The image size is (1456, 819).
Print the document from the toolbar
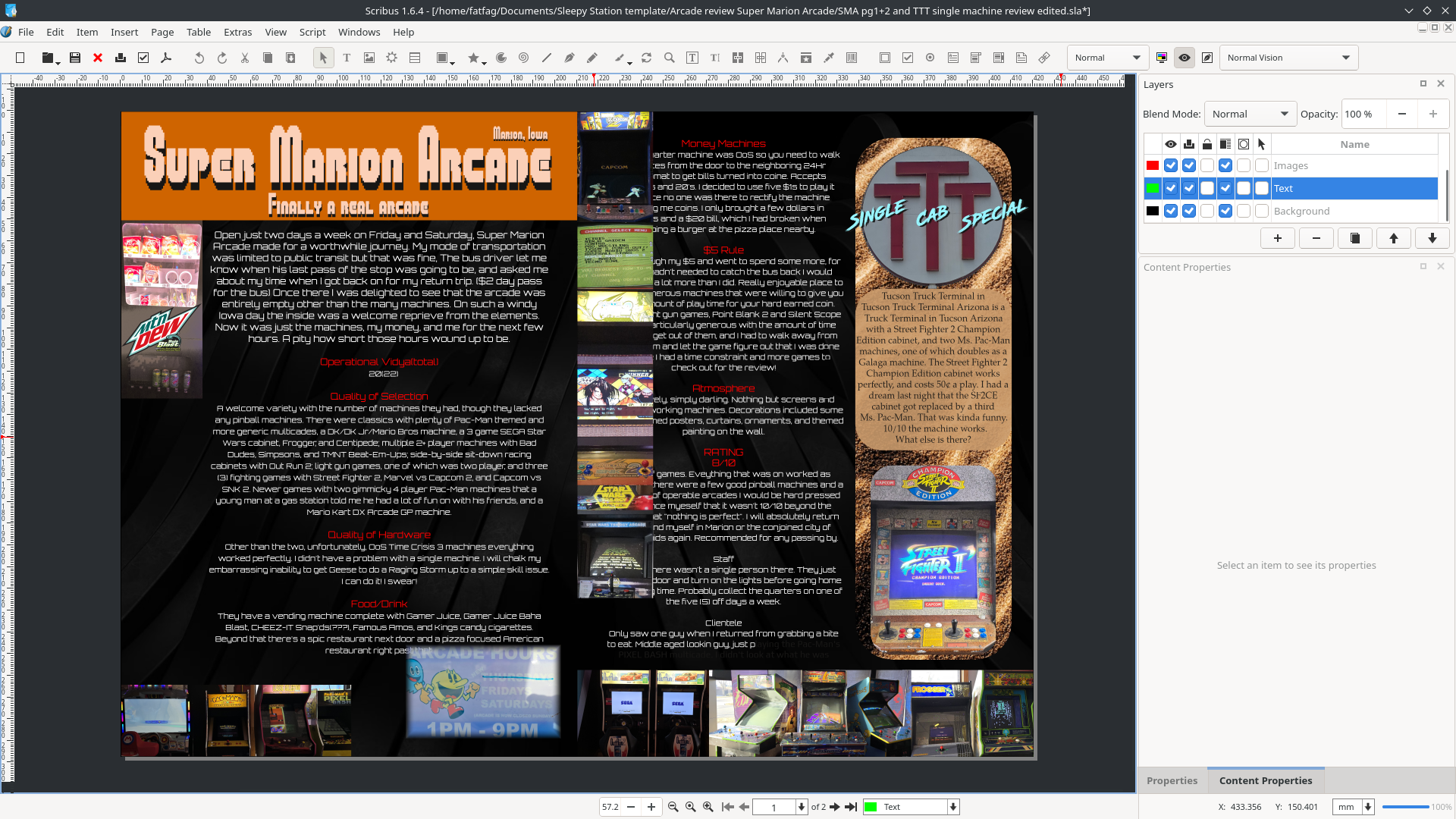pos(120,58)
